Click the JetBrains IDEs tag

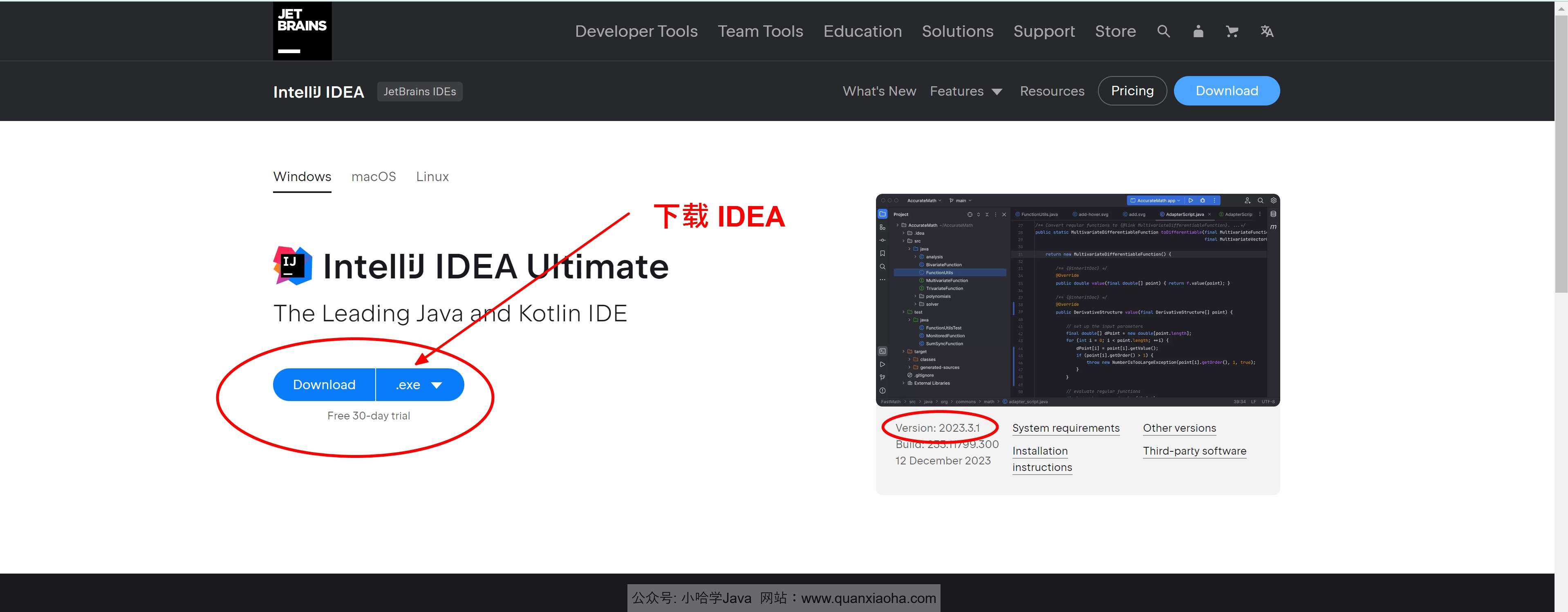pos(419,91)
